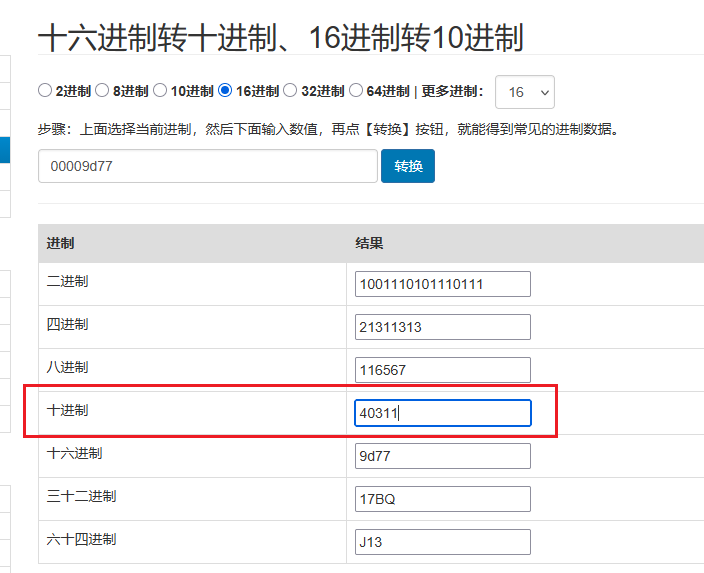The height and width of the screenshot is (573, 704).
Task: Open the 更多进制 dropdown showing 16
Action: (x=525, y=92)
